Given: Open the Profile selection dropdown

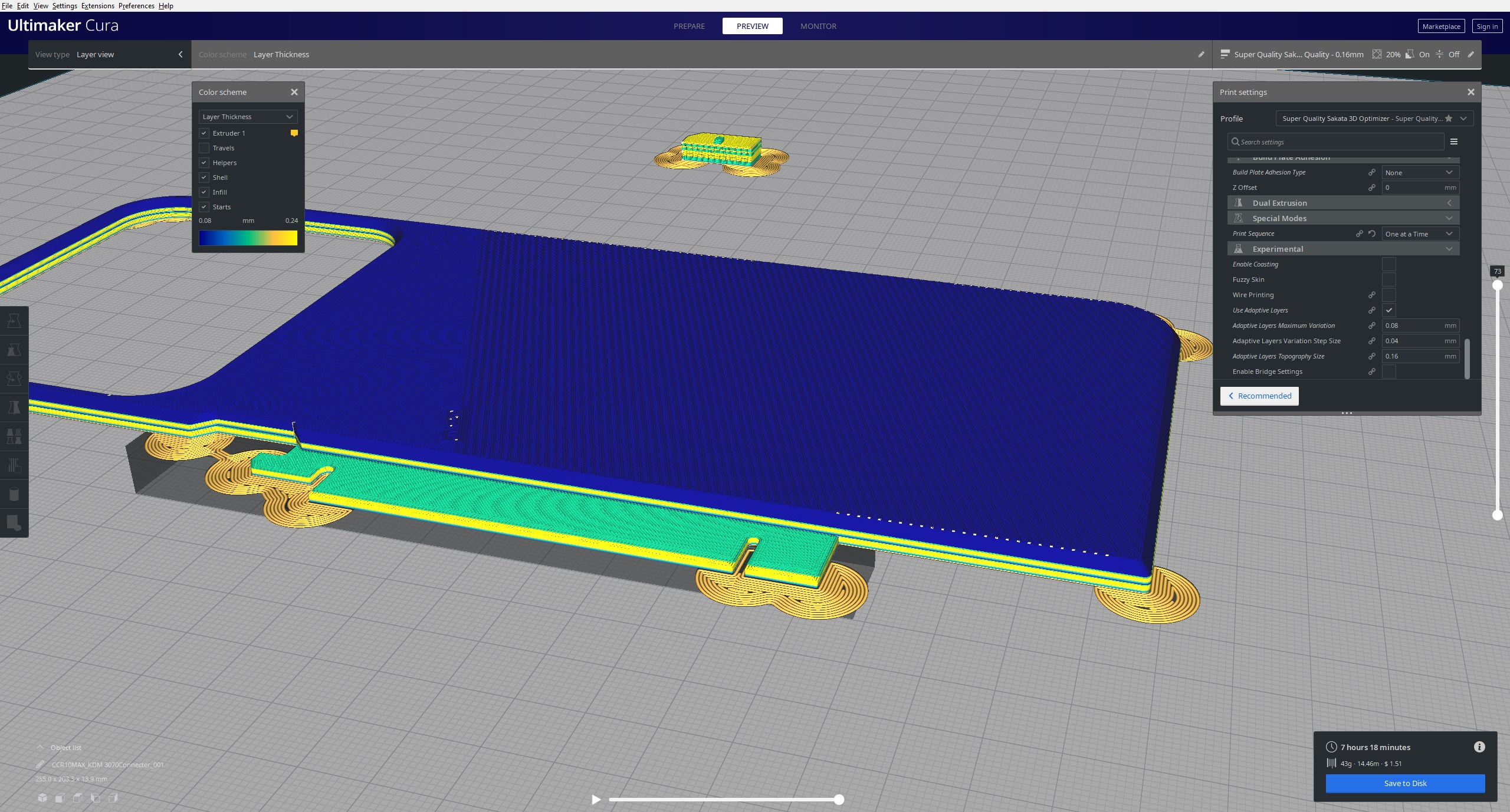Looking at the screenshot, I should [1374, 119].
